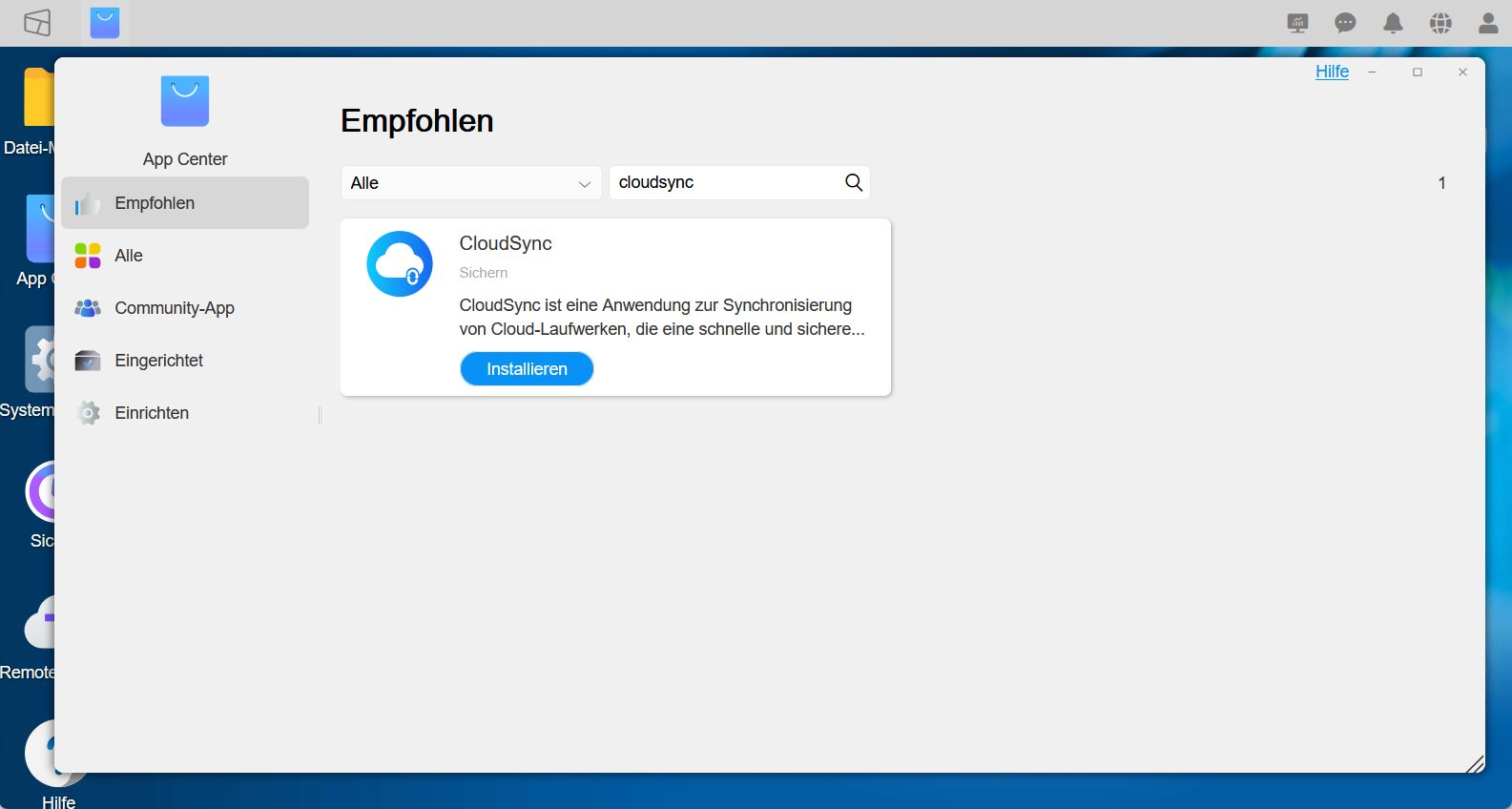Open the Sicherung desktop icon
1512x809 pixels.
coord(40,492)
